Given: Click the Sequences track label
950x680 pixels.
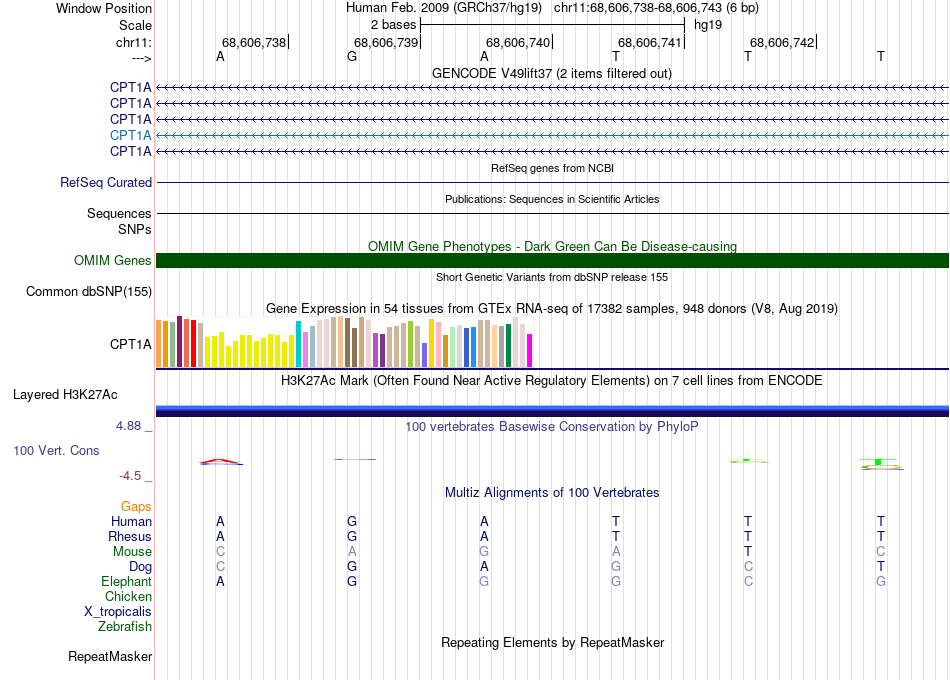Looking at the screenshot, I should click(x=119, y=213).
